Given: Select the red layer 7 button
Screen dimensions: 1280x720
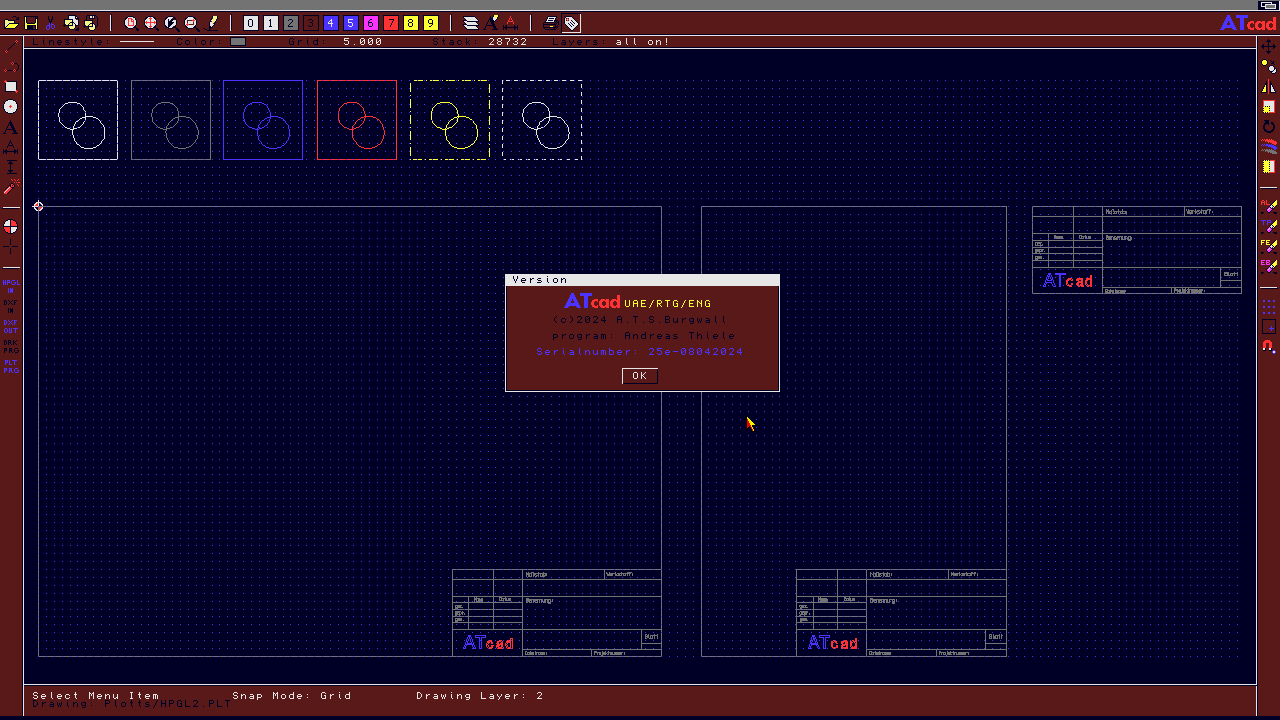Looking at the screenshot, I should click(x=390, y=23).
